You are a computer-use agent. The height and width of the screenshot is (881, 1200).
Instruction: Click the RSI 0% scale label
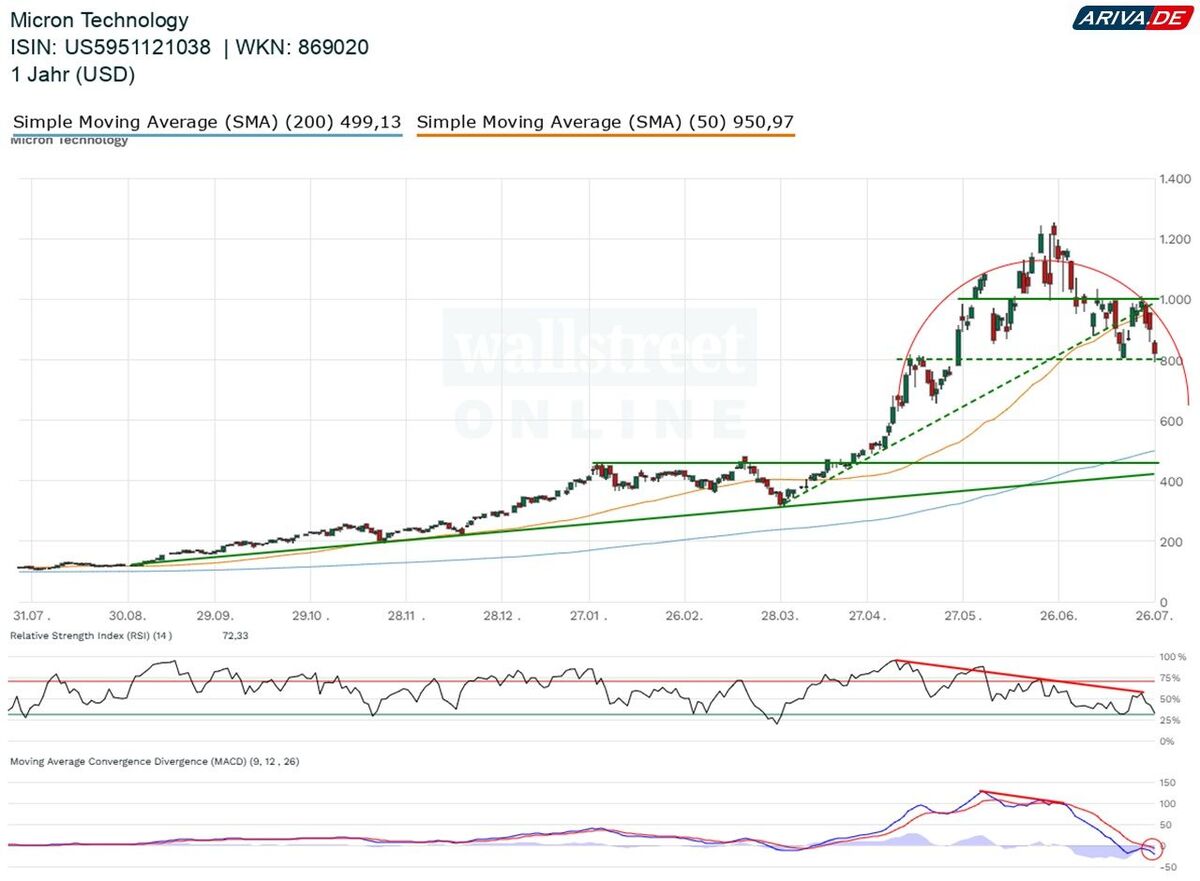[x=1167, y=741]
